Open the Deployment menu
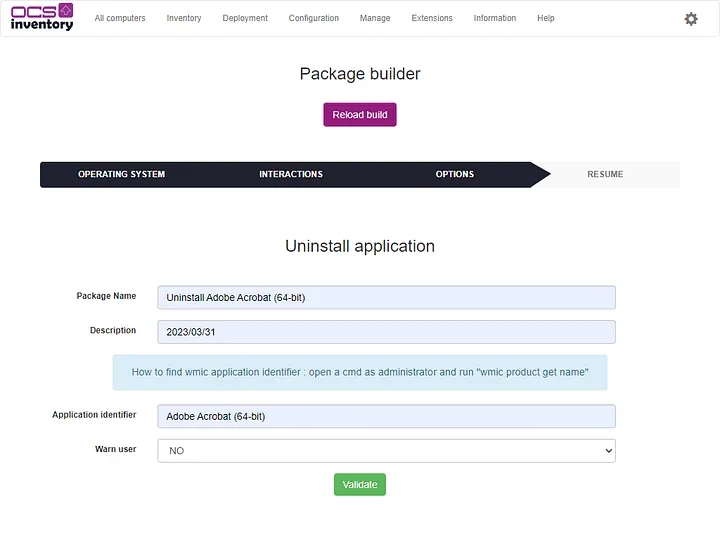Screen dimensions: 720x540 (x=245, y=18)
